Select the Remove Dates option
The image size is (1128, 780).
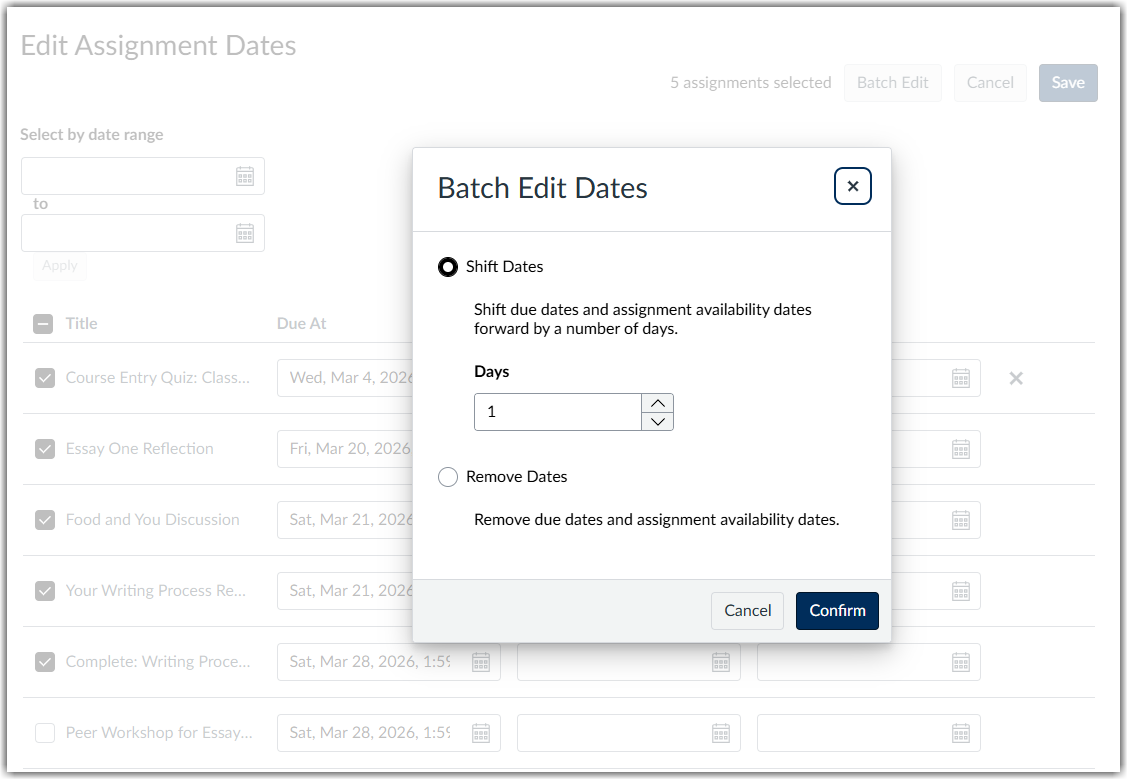(x=448, y=477)
